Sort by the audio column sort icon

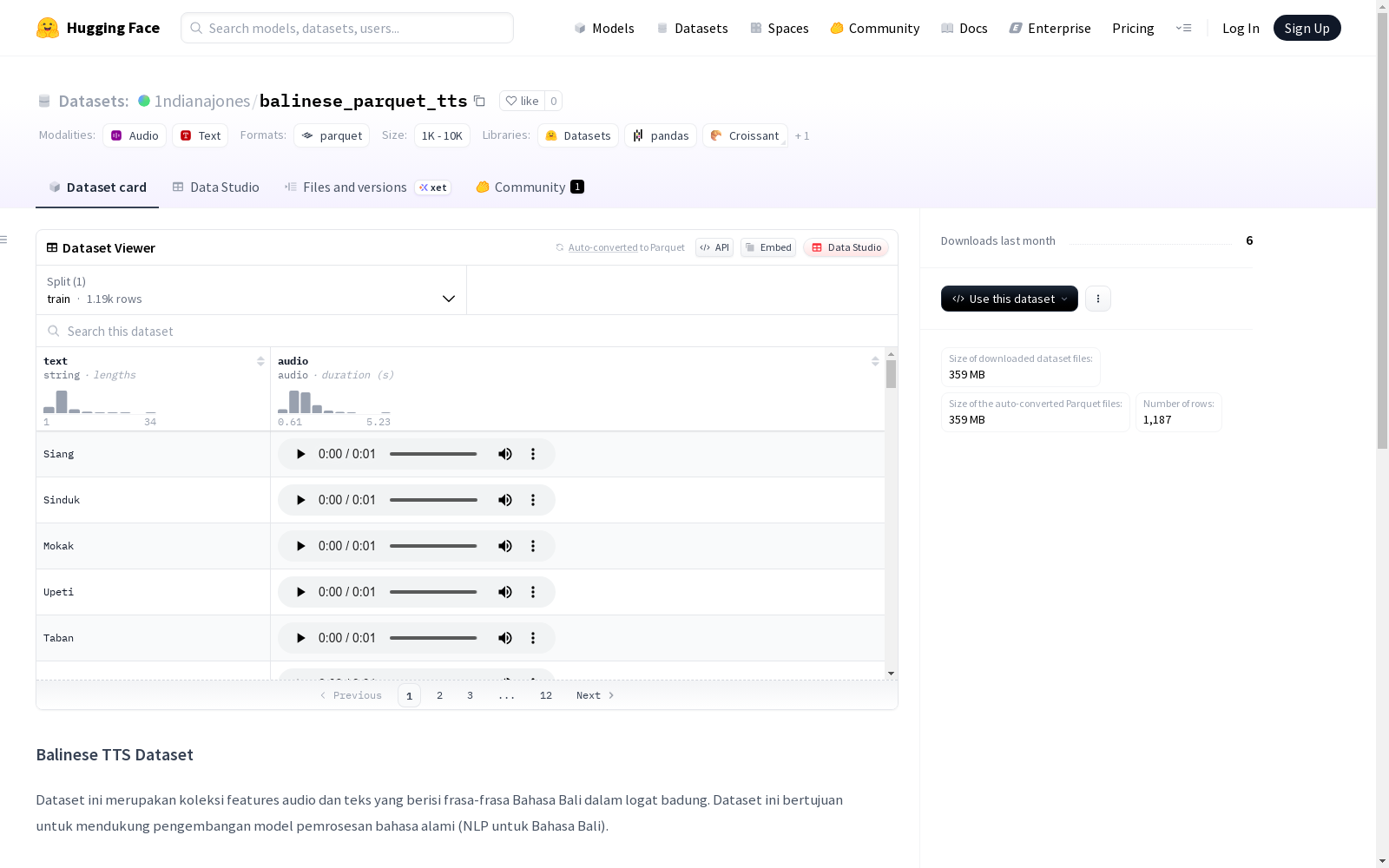pos(875,361)
